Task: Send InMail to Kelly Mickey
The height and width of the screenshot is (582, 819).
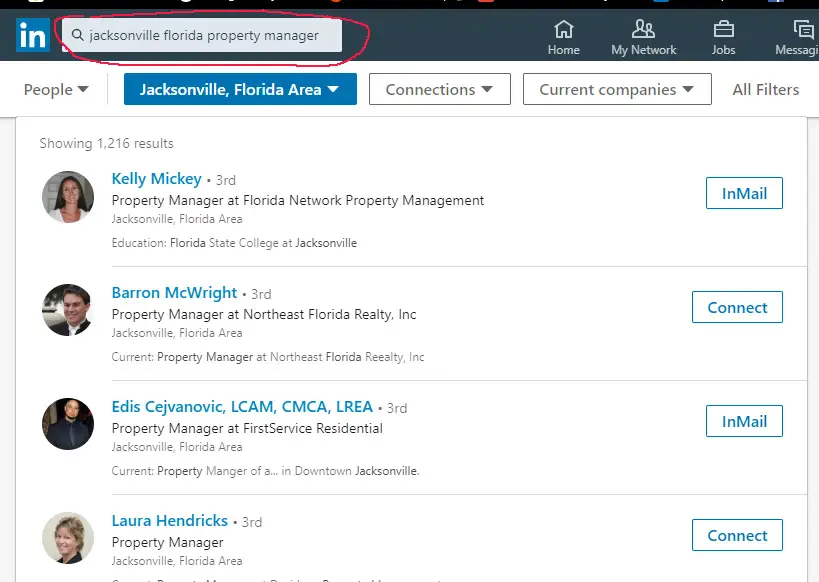Action: [744, 193]
